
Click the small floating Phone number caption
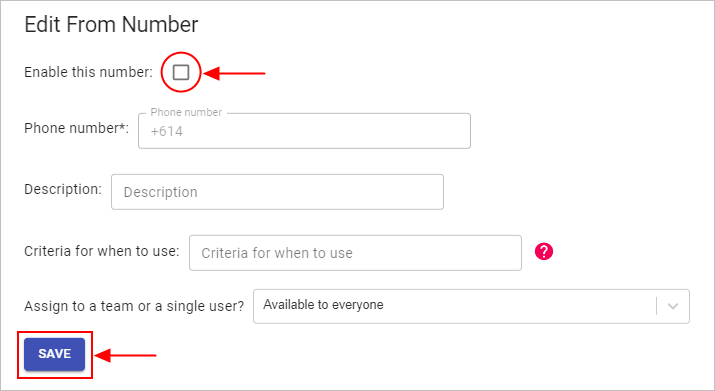[186, 112]
